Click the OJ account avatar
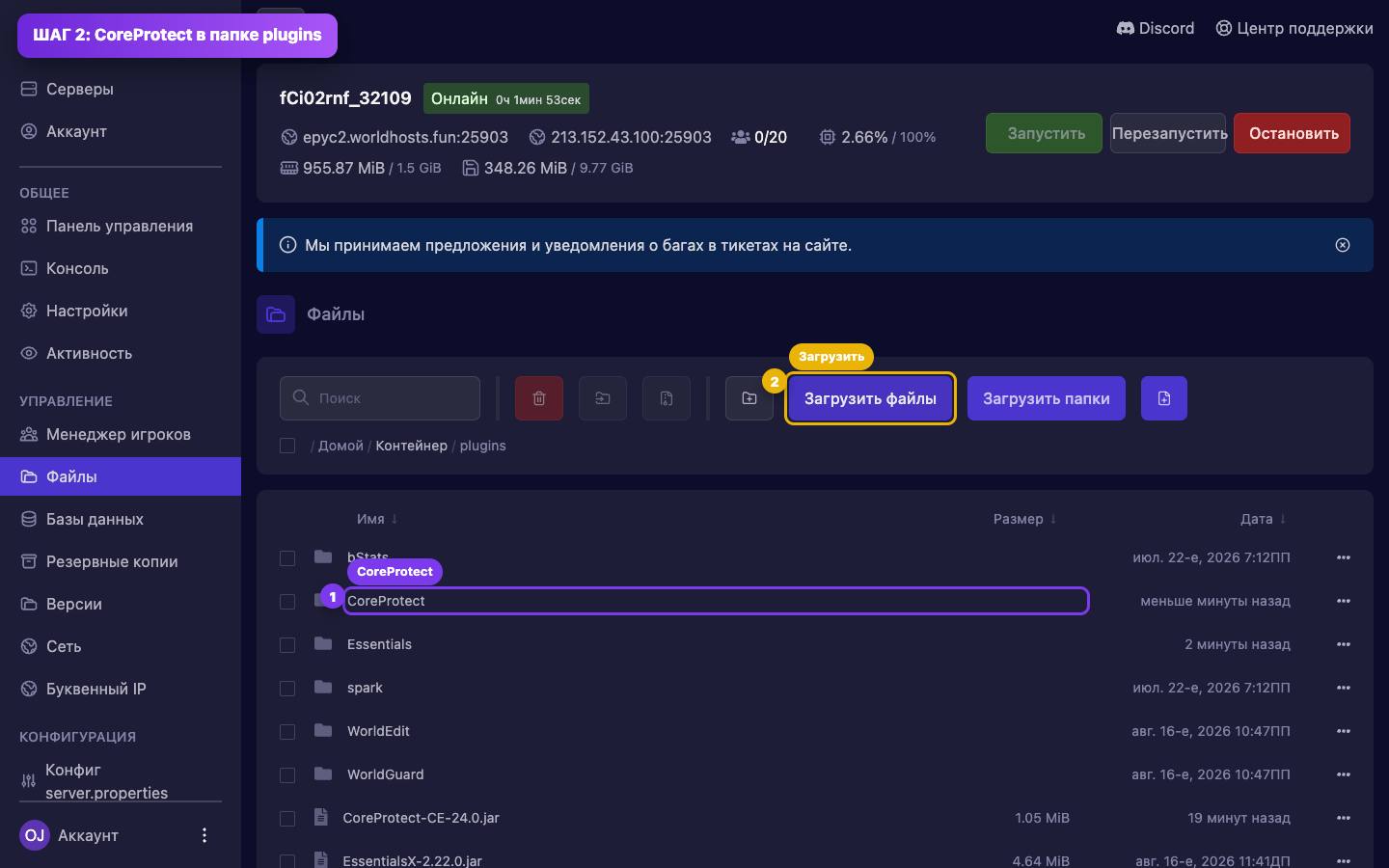This screenshot has width=1389, height=868. click(x=35, y=835)
